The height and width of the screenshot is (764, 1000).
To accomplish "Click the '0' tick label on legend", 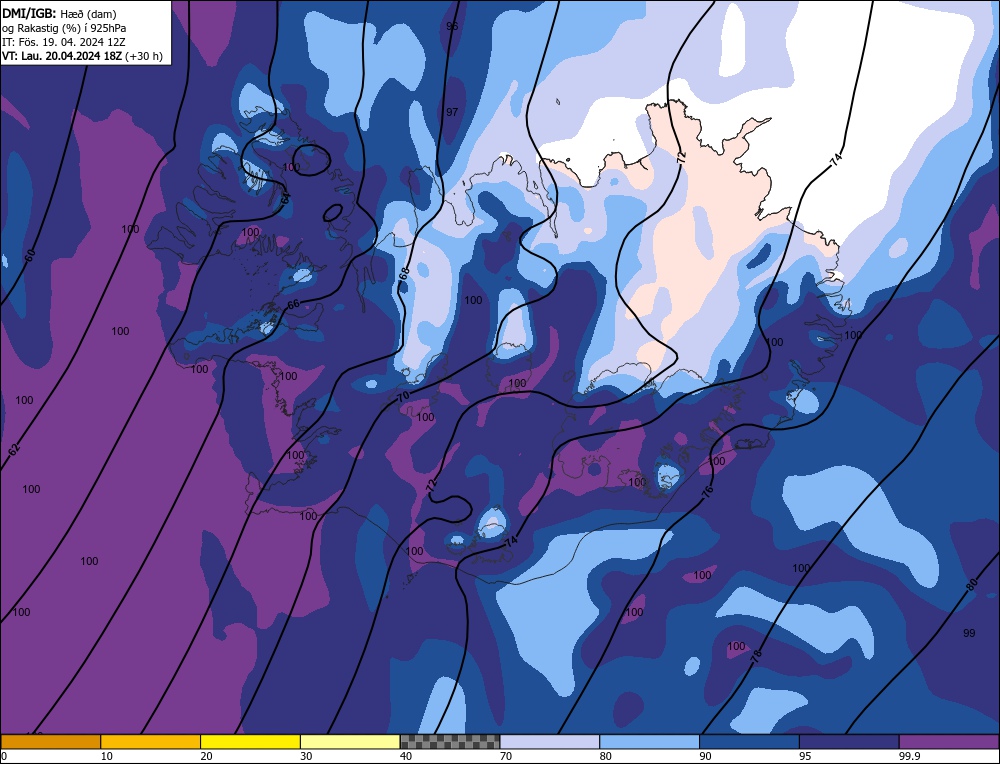I will click(4, 756).
